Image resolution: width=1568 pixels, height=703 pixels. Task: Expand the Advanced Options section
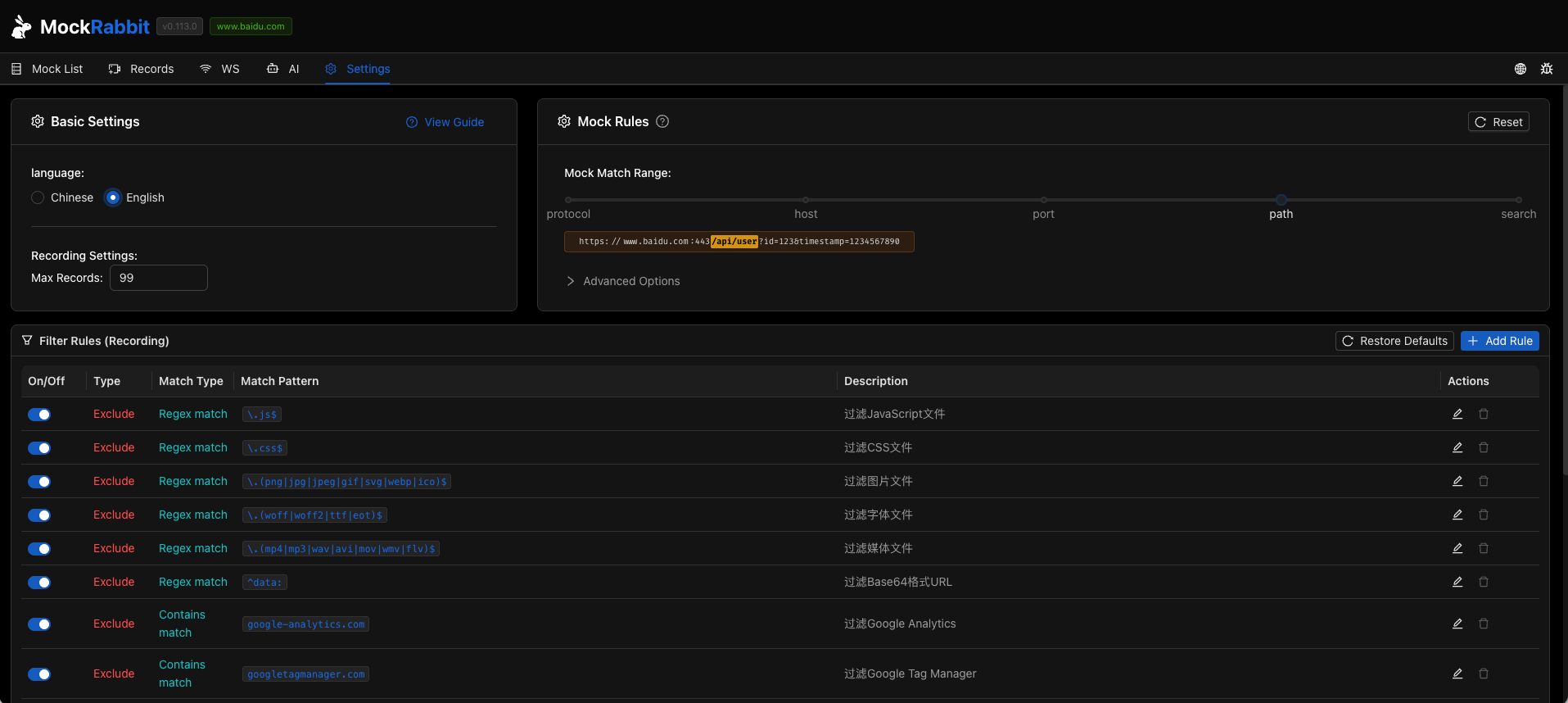coord(624,281)
